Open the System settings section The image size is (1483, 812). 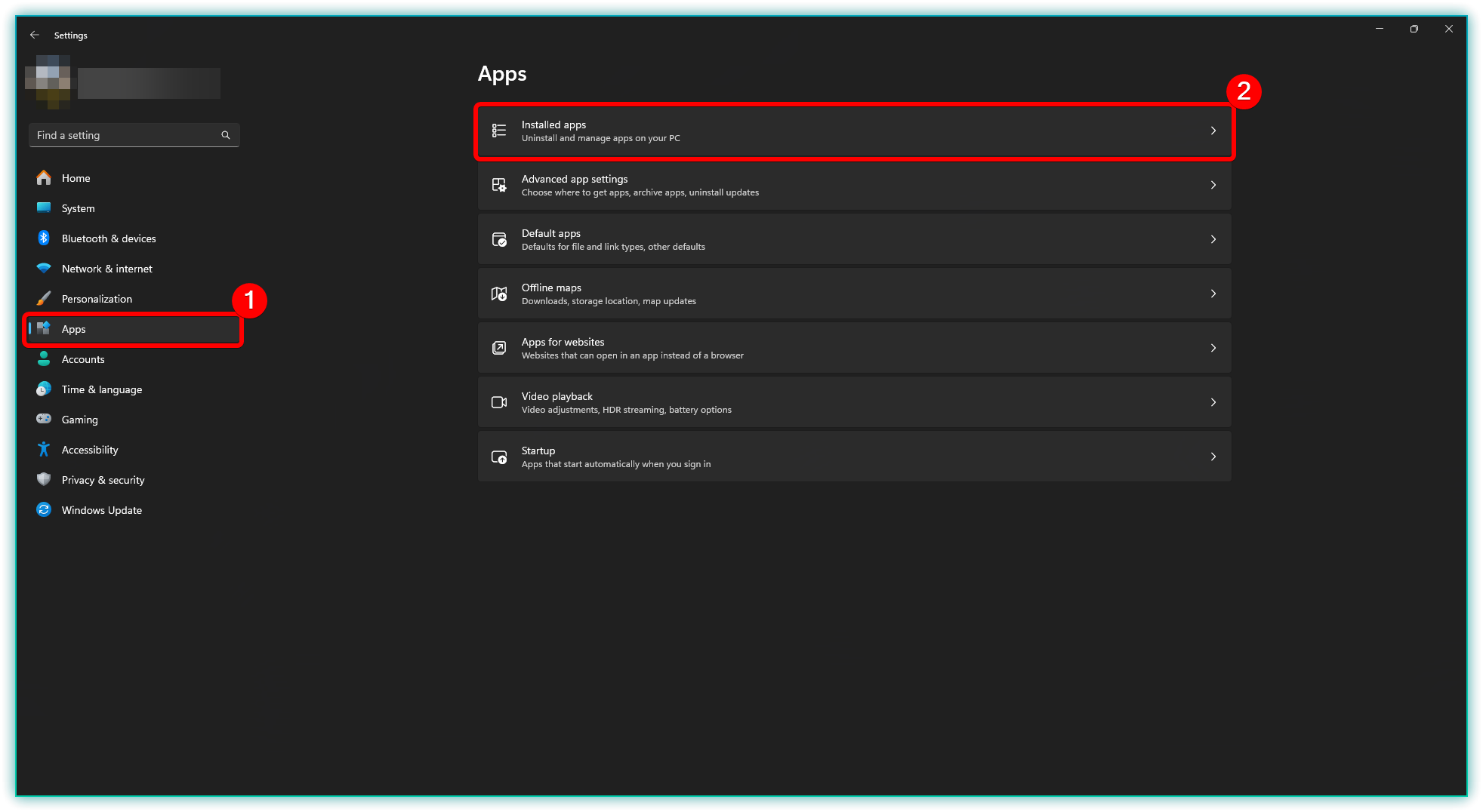click(79, 208)
